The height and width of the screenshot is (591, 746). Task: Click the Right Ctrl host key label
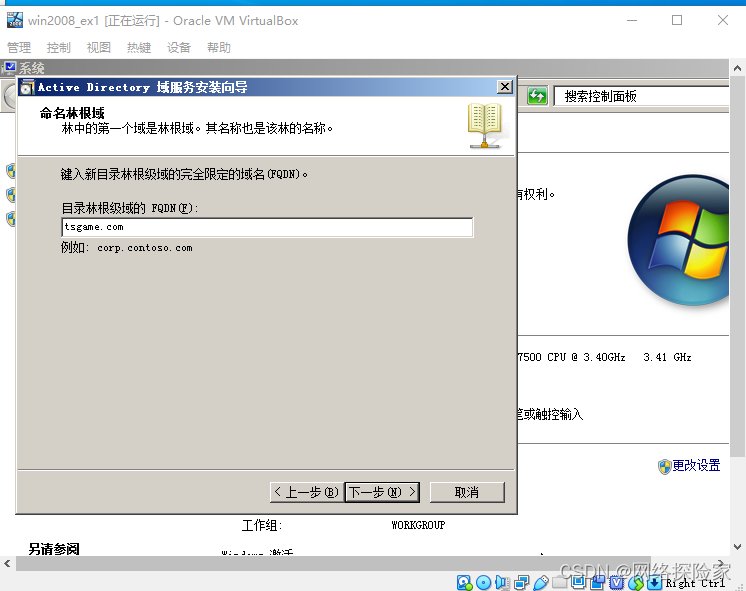(695, 583)
